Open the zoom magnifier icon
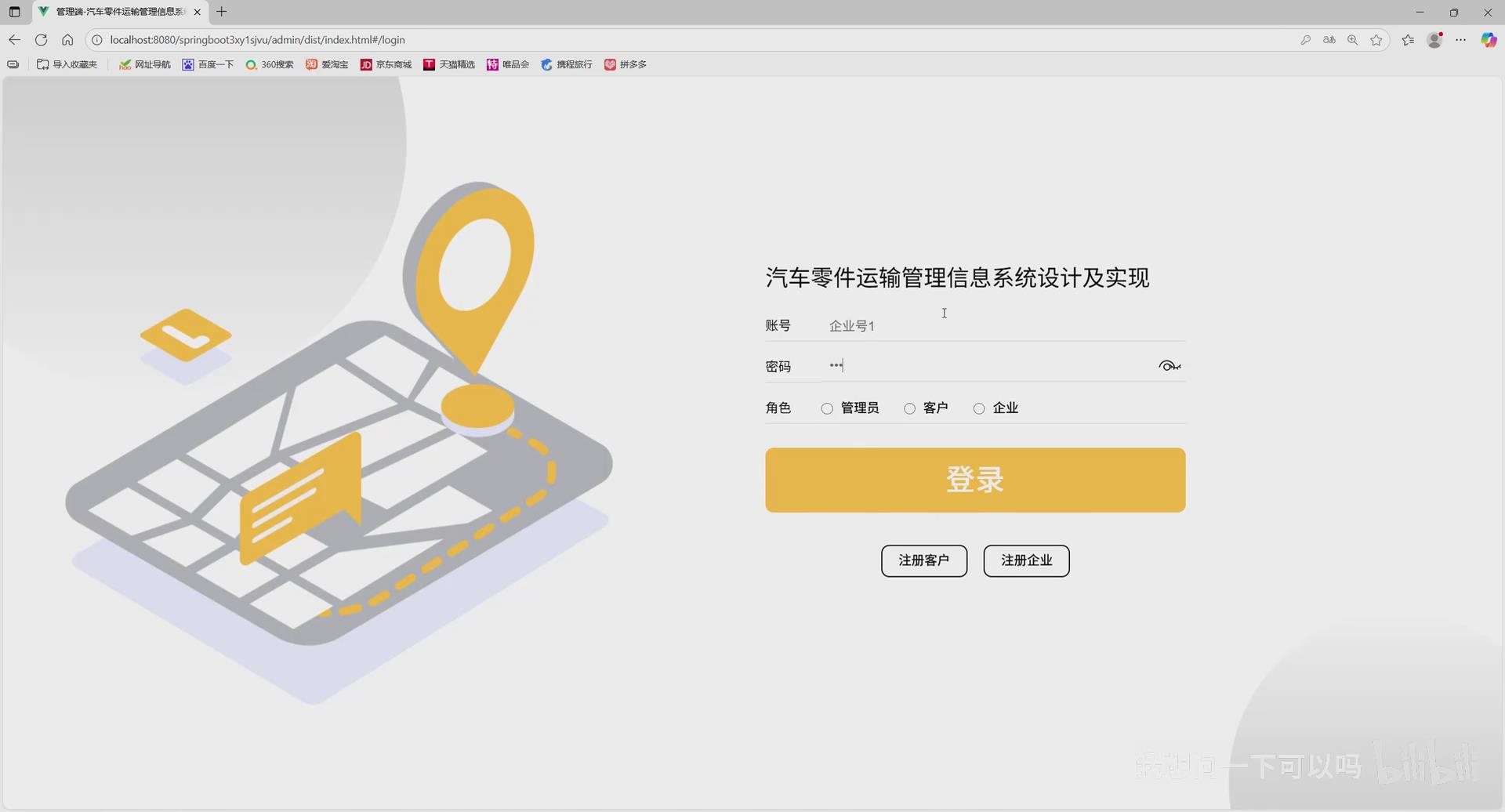 tap(1352, 40)
